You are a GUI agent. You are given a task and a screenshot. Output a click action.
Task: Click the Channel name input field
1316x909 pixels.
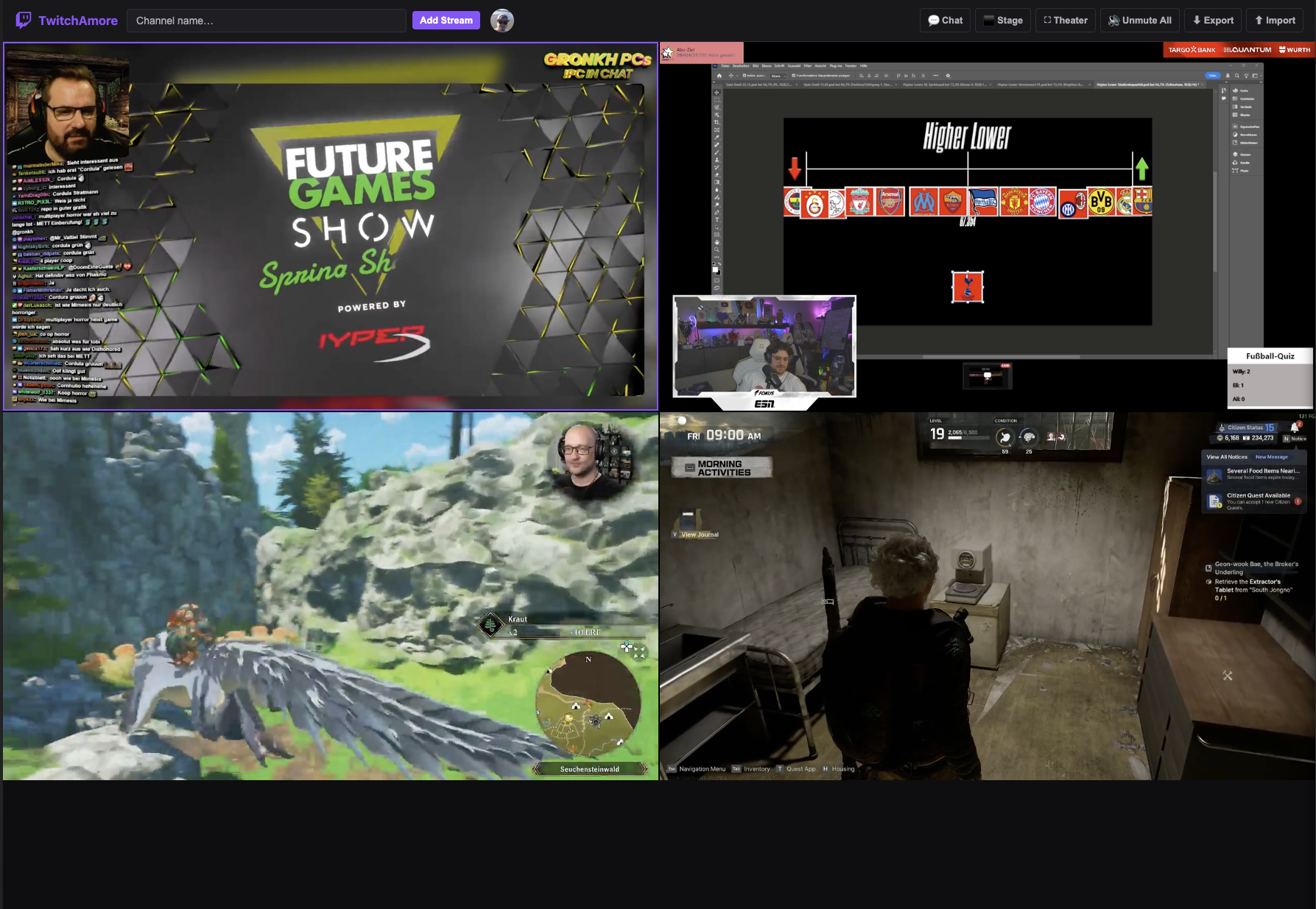coord(266,21)
